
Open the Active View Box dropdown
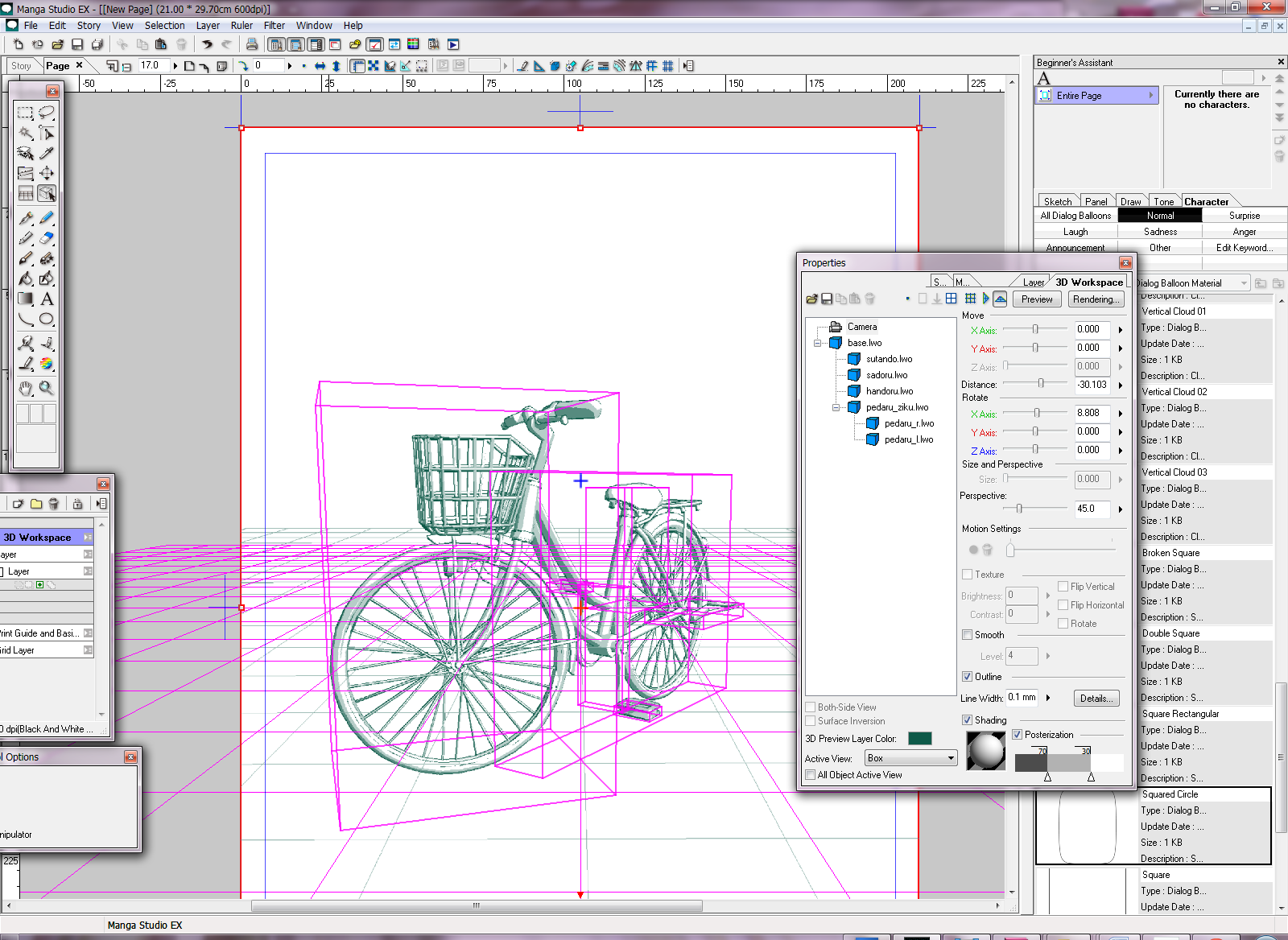point(910,758)
